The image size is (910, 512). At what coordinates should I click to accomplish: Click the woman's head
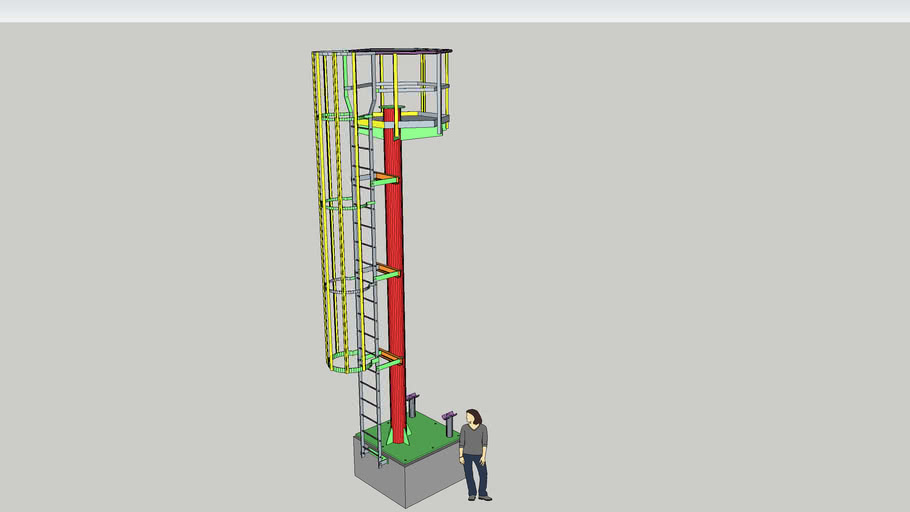point(473,415)
